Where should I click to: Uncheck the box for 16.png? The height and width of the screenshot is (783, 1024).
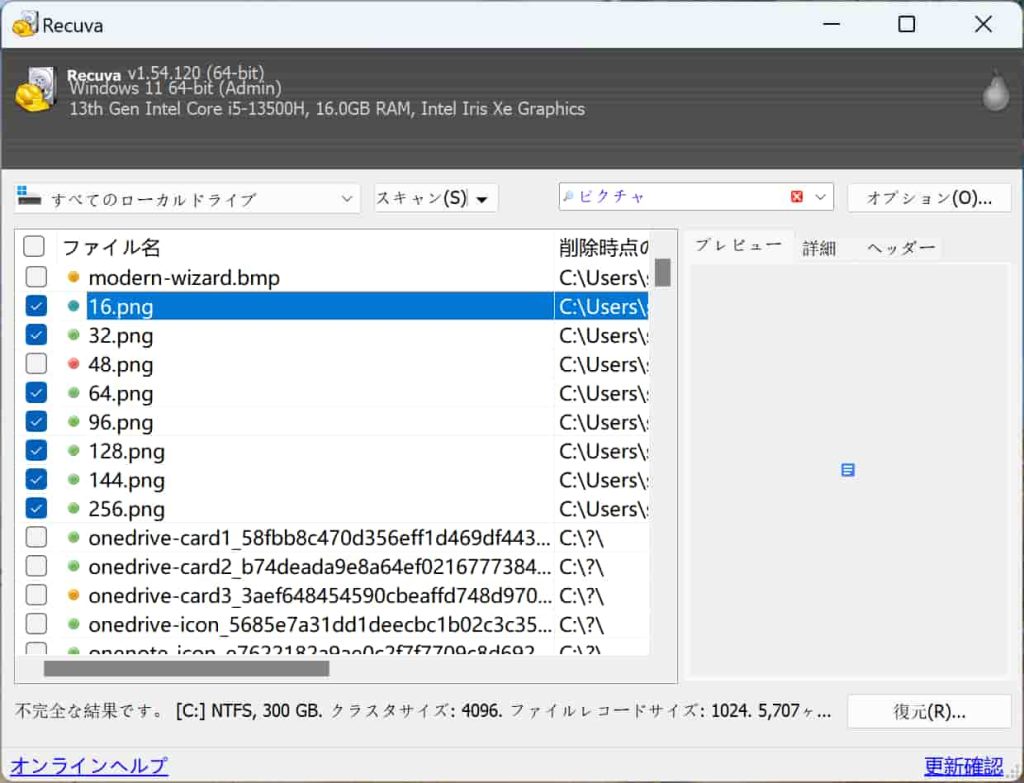(36, 306)
